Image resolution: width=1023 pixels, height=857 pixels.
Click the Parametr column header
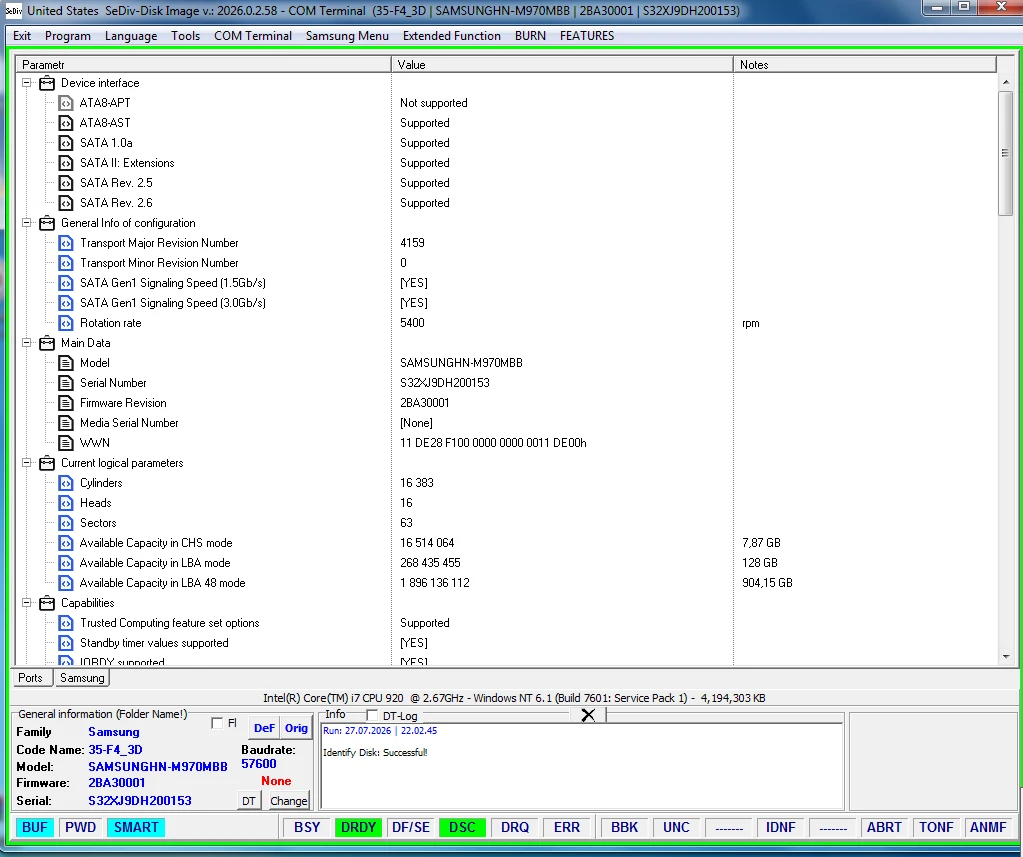(203, 65)
